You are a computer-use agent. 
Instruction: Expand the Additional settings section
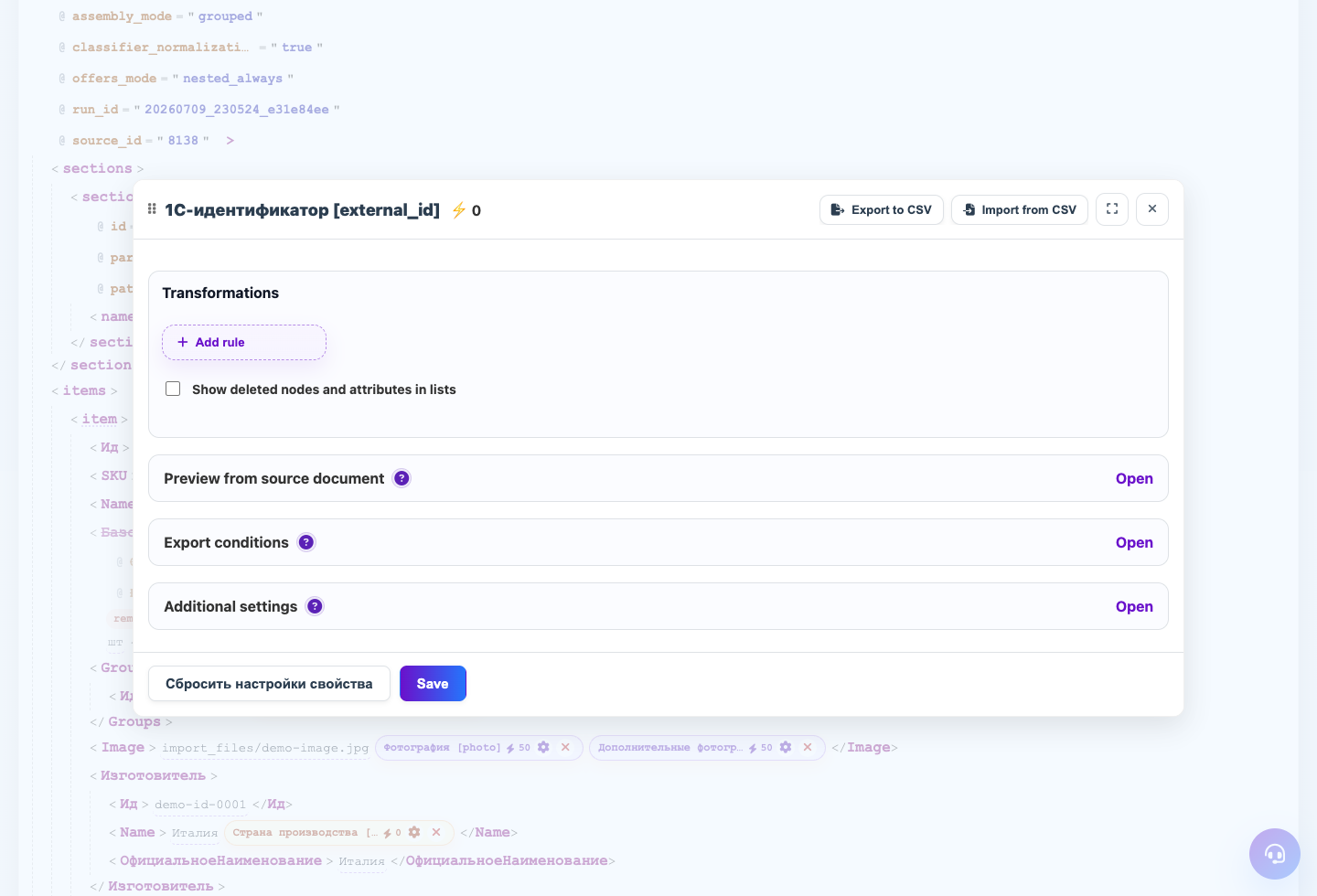(1134, 606)
